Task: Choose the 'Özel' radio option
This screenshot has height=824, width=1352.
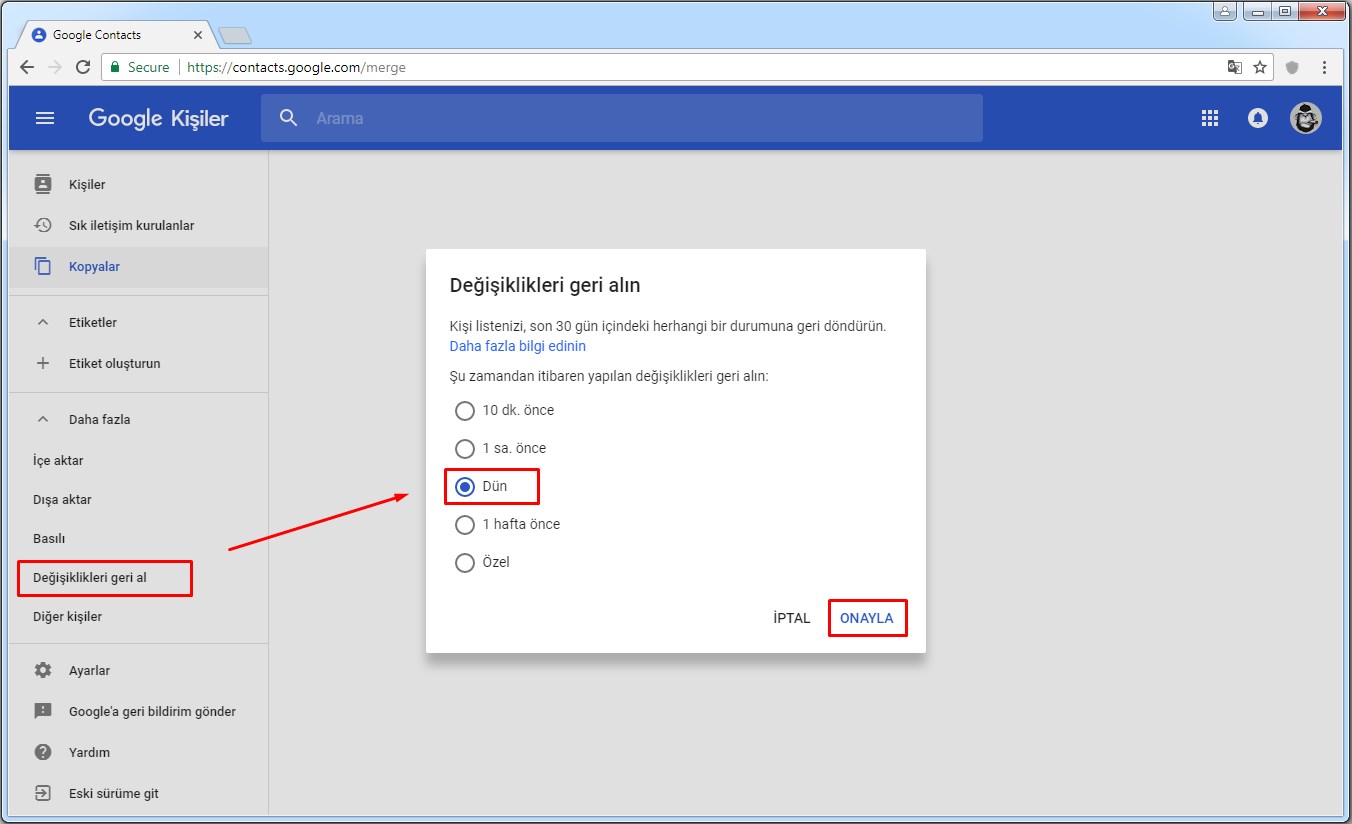Action: pyautogui.click(x=465, y=562)
